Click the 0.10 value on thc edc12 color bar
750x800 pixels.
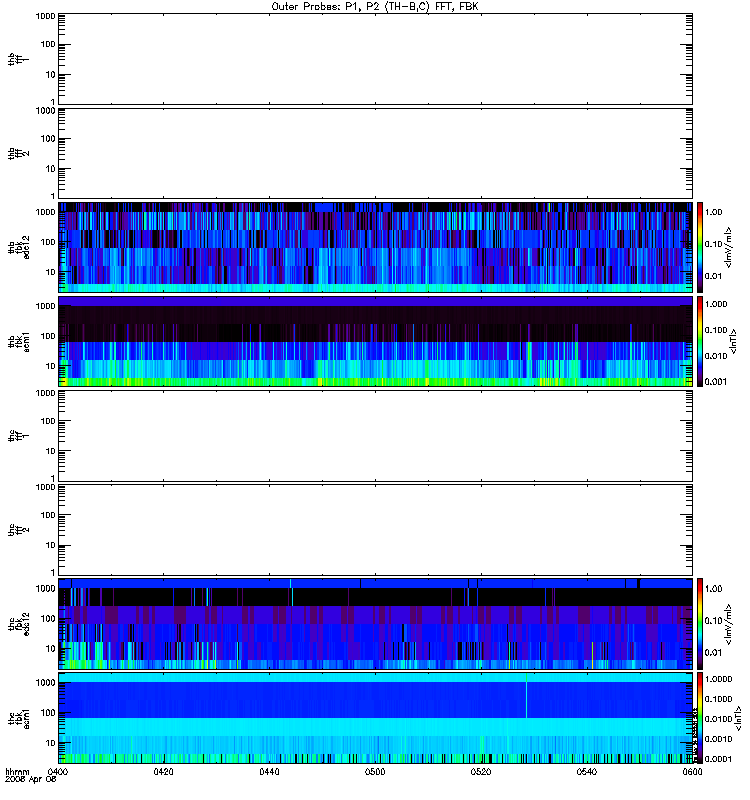[713, 620]
